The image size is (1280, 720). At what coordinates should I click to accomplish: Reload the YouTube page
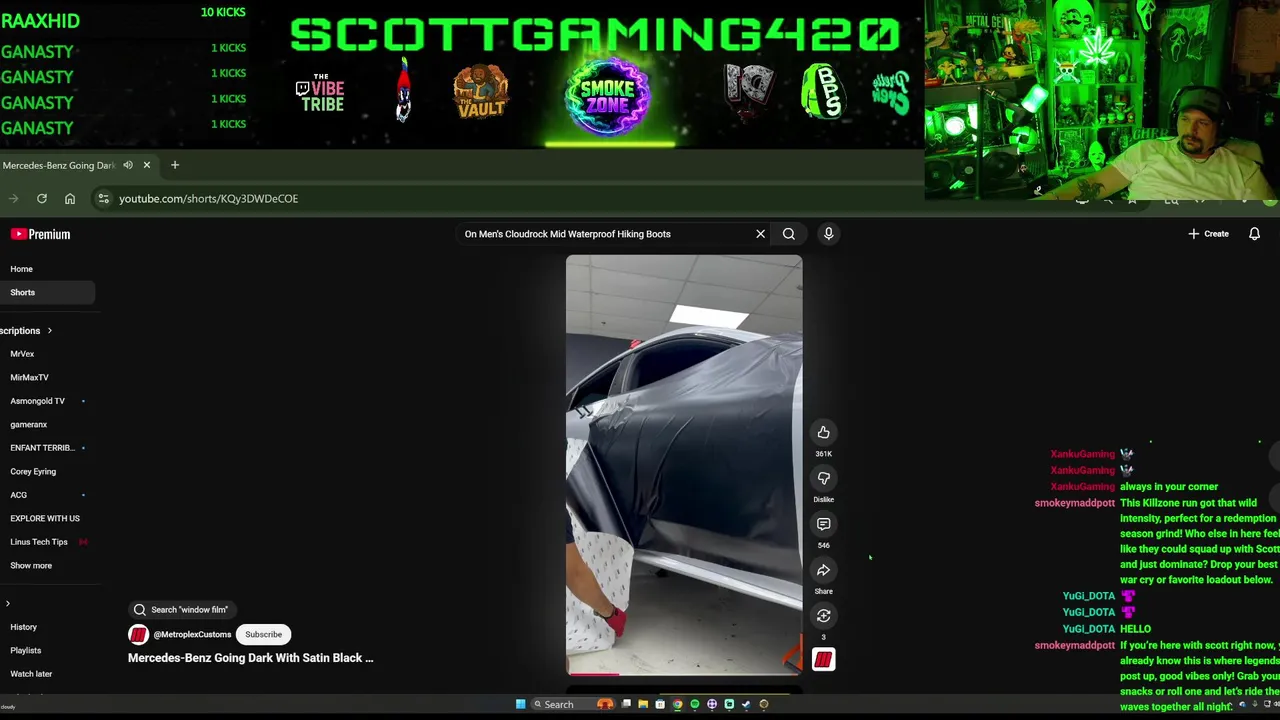tap(42, 199)
